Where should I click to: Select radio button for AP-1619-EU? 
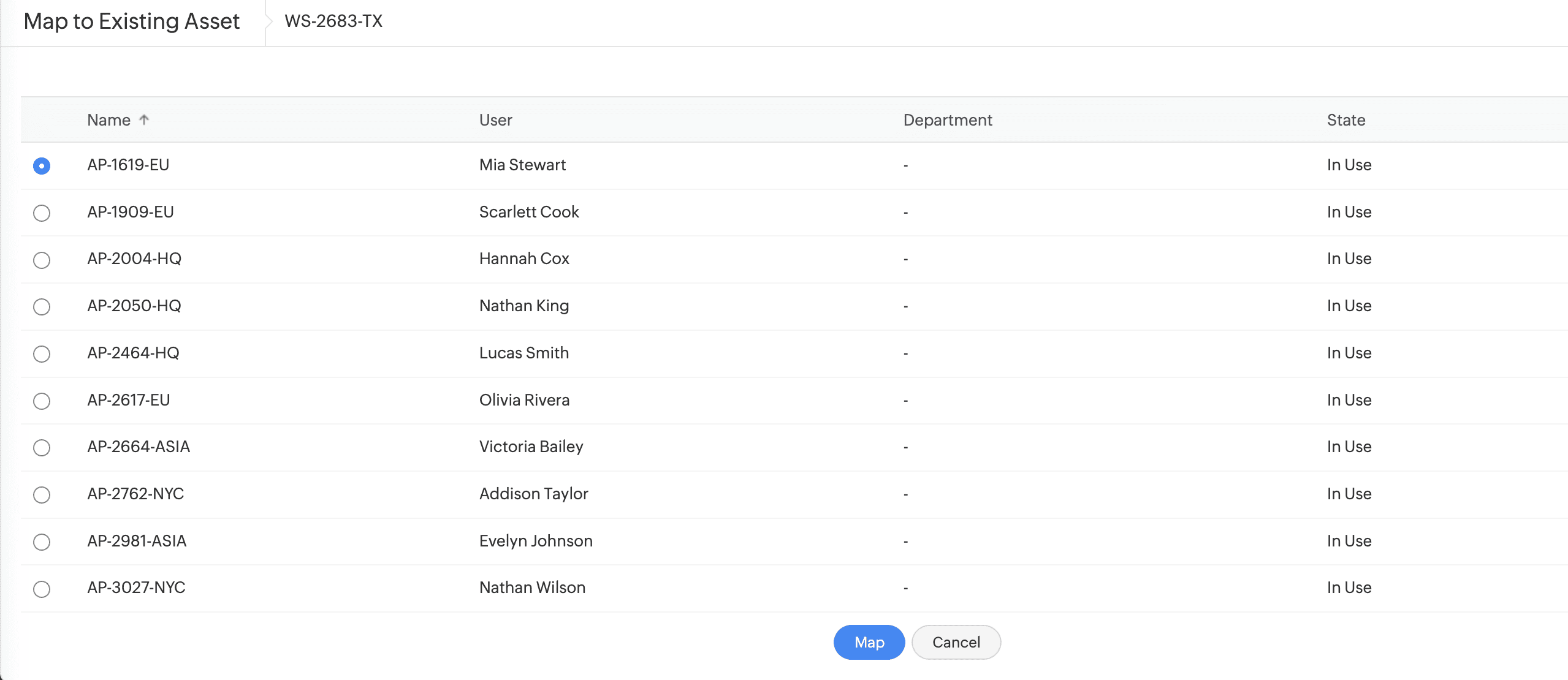pyautogui.click(x=42, y=166)
